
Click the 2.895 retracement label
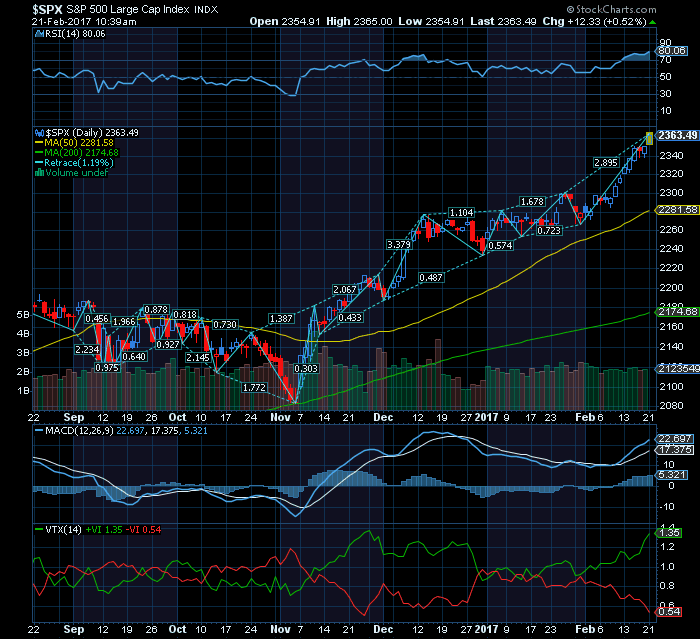606,163
